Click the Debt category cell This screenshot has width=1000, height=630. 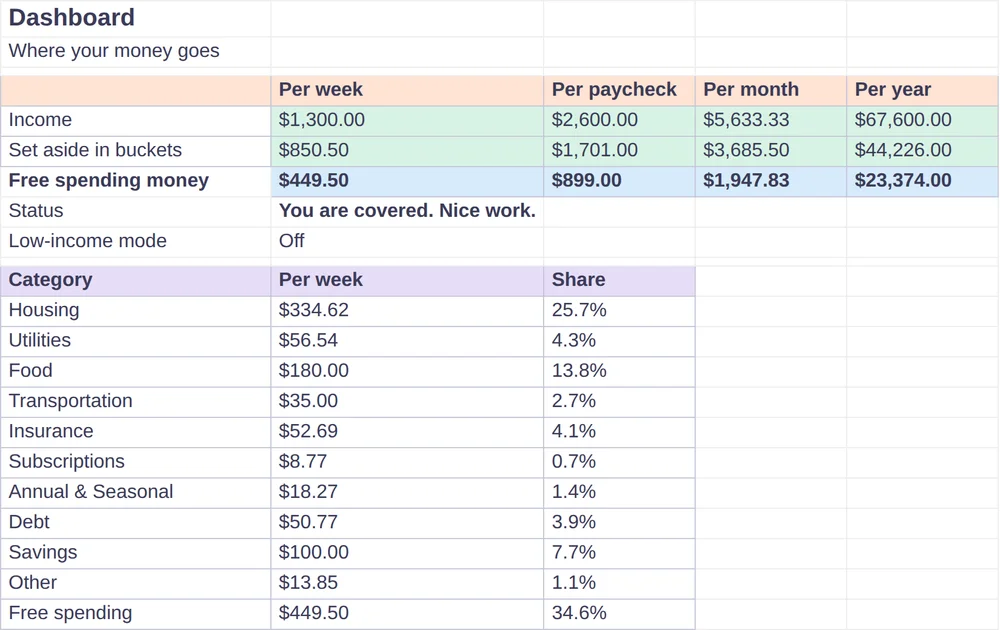click(x=135, y=523)
